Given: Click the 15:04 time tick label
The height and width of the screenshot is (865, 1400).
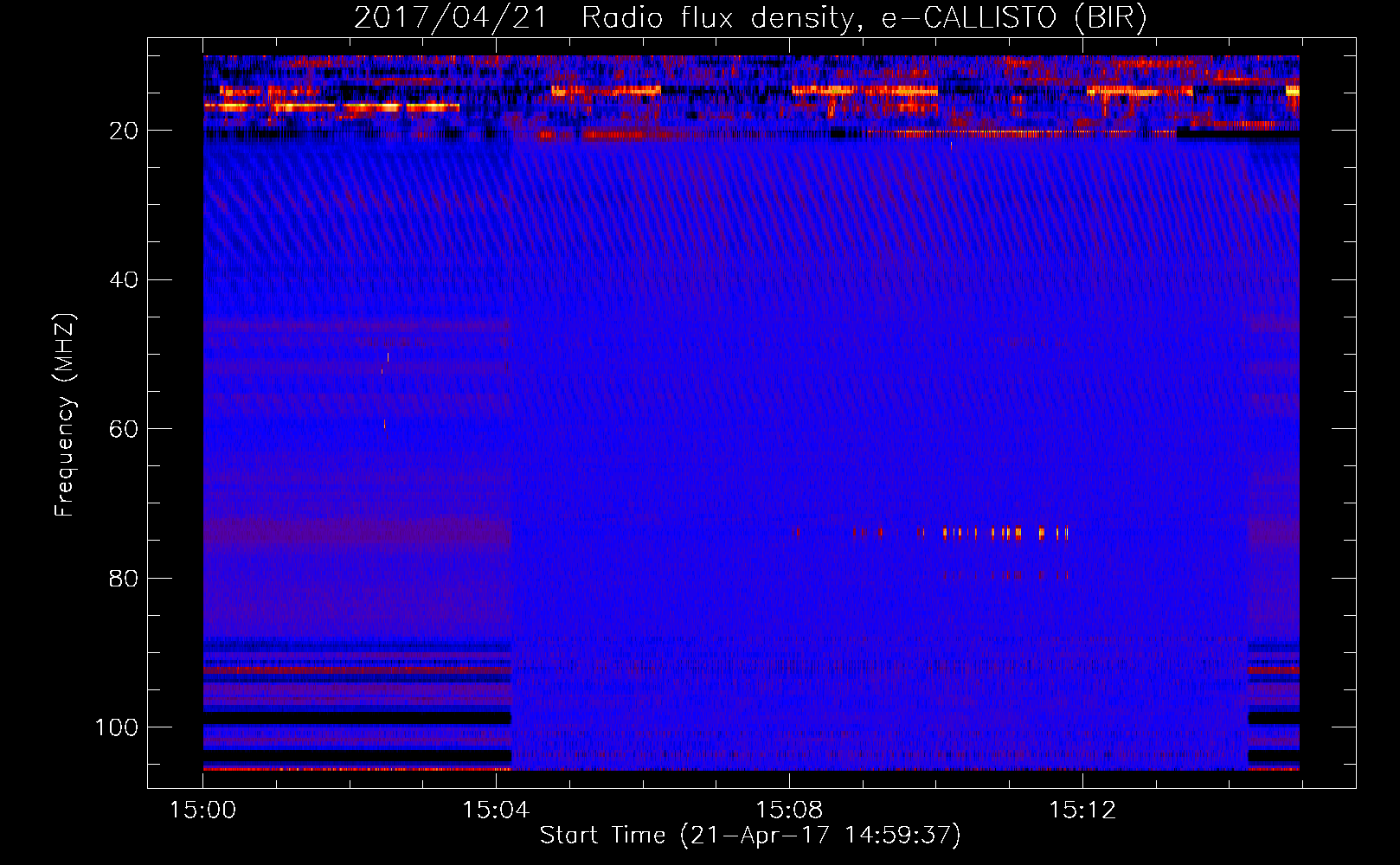Looking at the screenshot, I should point(496,811).
